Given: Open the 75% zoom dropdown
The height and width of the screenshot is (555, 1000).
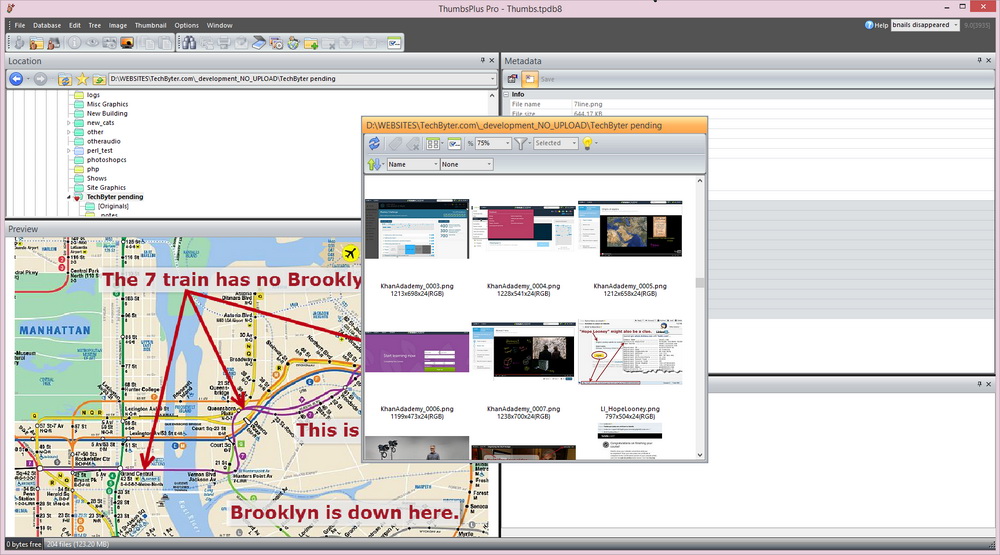Looking at the screenshot, I should [x=508, y=144].
